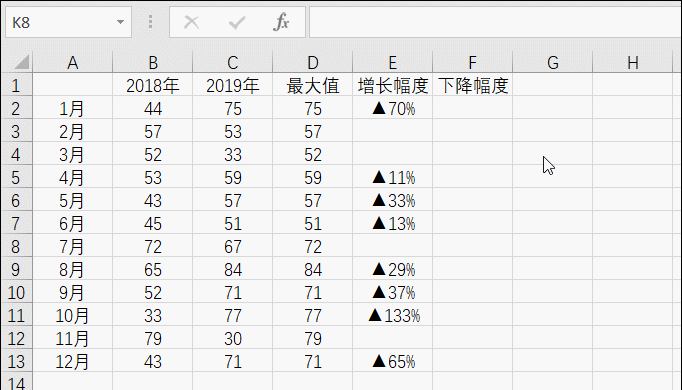Click the 下降幅度 header cell

[473, 85]
